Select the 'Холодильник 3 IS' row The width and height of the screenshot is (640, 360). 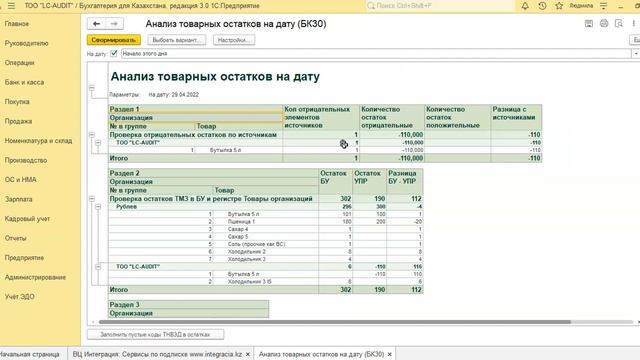point(266,282)
